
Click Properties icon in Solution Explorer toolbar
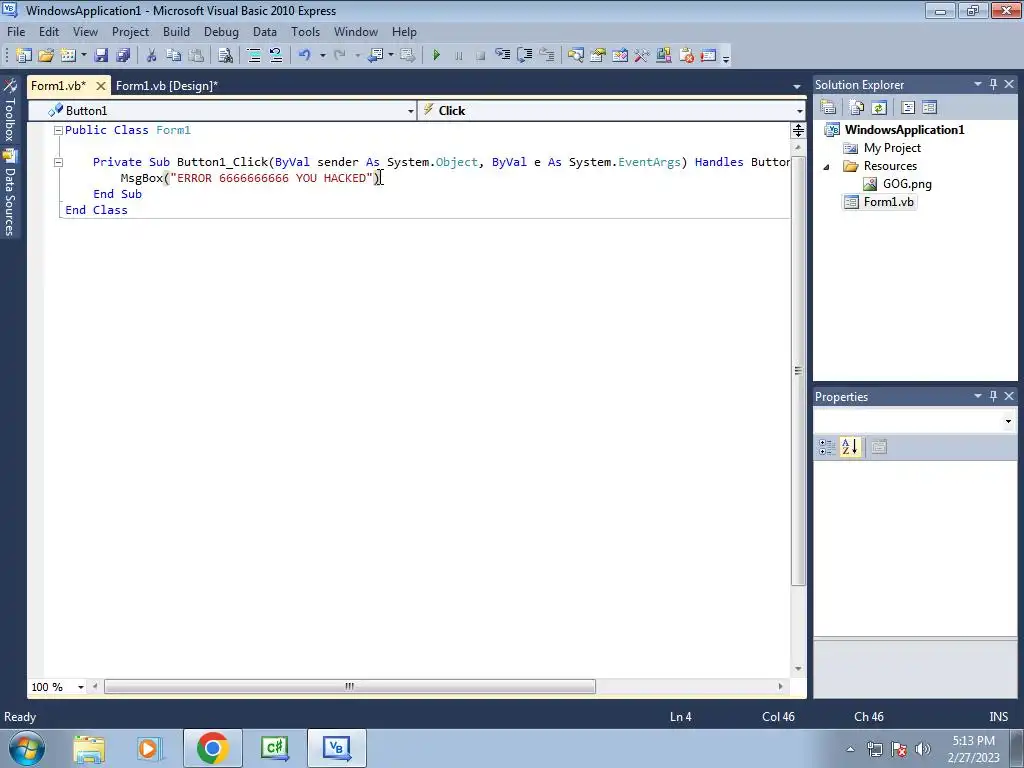coord(828,107)
